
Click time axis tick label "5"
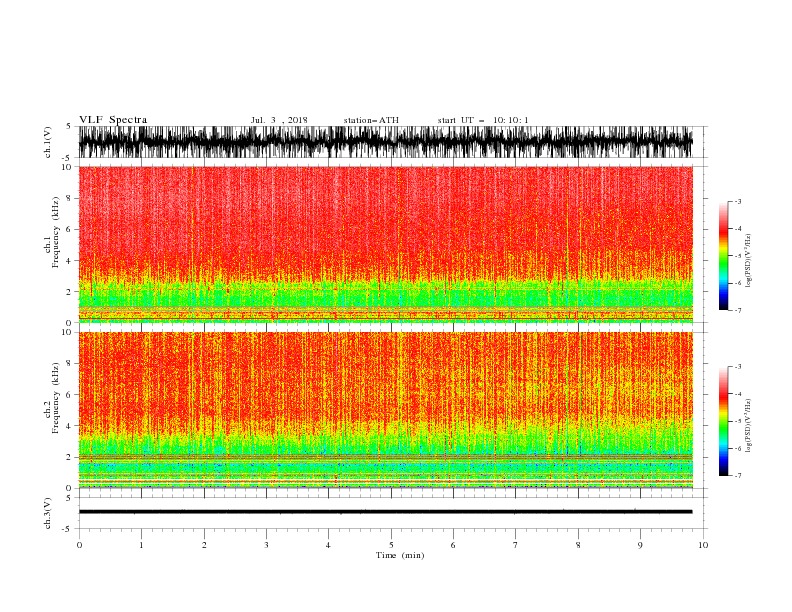click(391, 545)
